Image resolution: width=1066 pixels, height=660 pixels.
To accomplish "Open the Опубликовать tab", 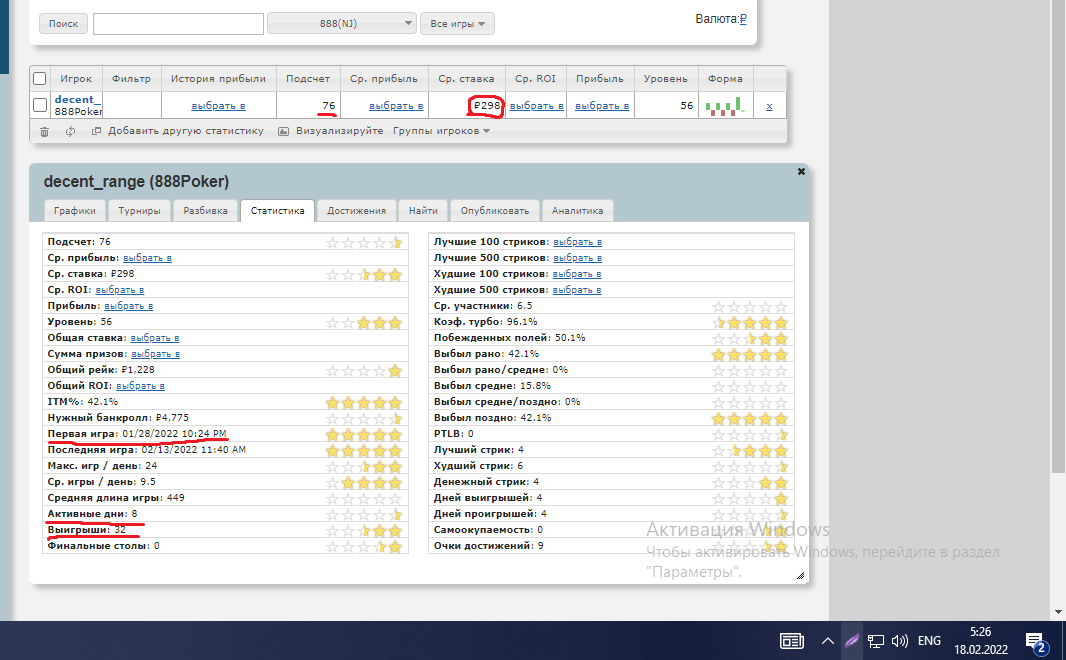I will [x=494, y=211].
